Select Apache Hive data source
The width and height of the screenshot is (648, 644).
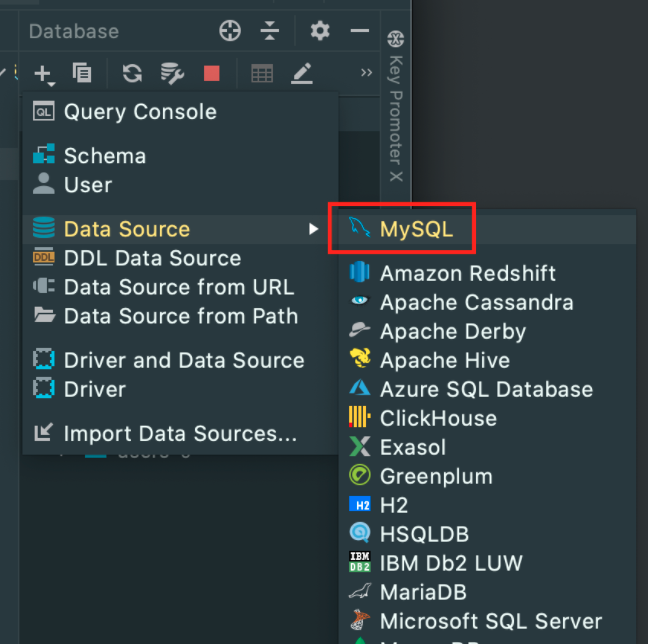488,360
